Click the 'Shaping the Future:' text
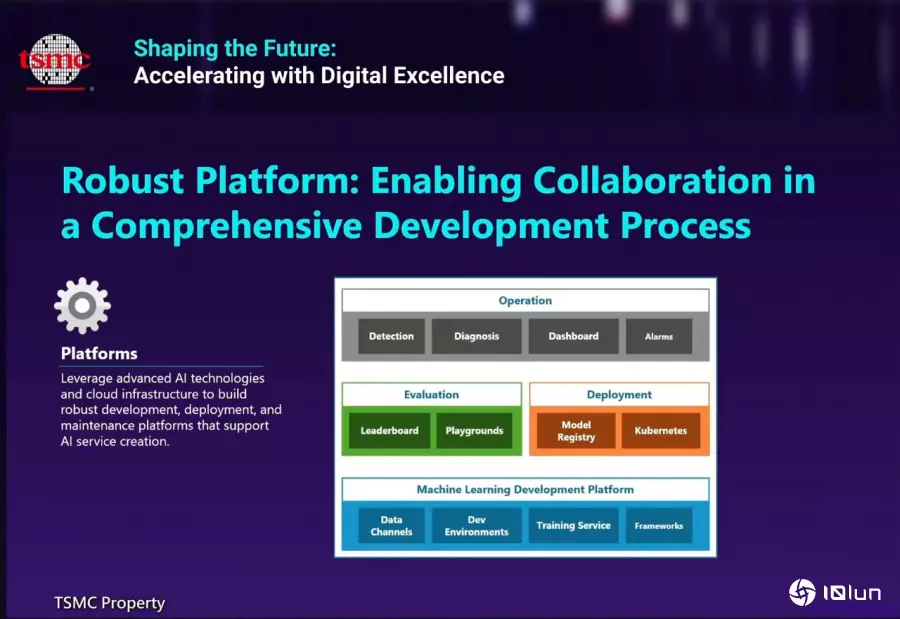The image size is (900, 619). (235, 48)
